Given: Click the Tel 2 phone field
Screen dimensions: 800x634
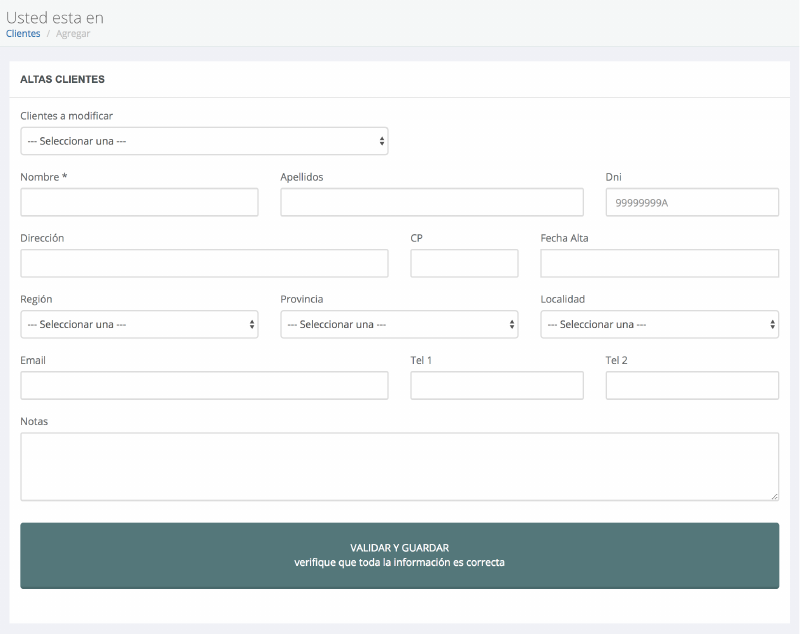Looking at the screenshot, I should pos(692,385).
